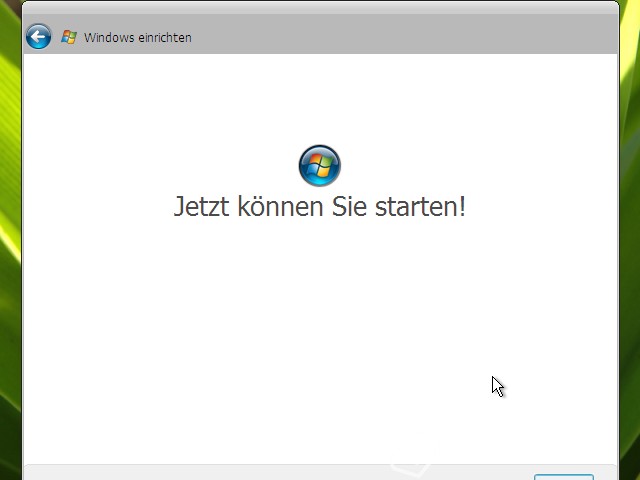Go back with the blue arrow button

(38, 37)
